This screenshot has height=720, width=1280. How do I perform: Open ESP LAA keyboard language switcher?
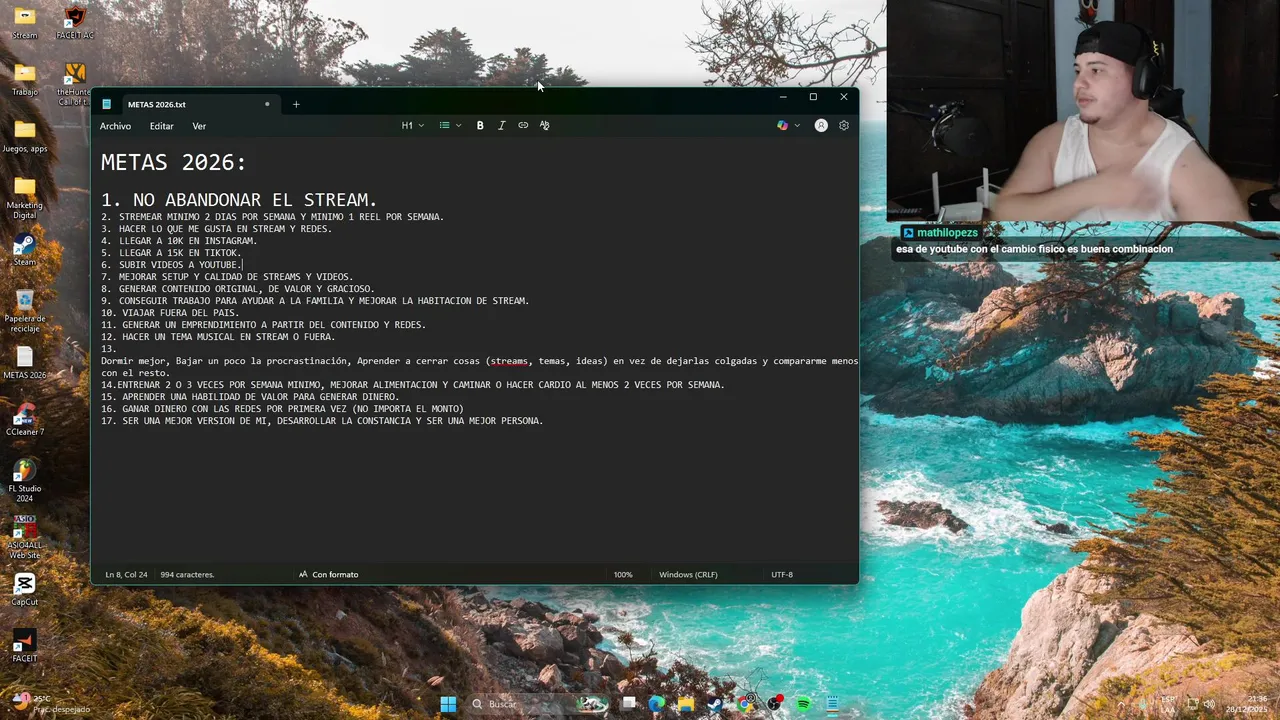(x=1169, y=704)
